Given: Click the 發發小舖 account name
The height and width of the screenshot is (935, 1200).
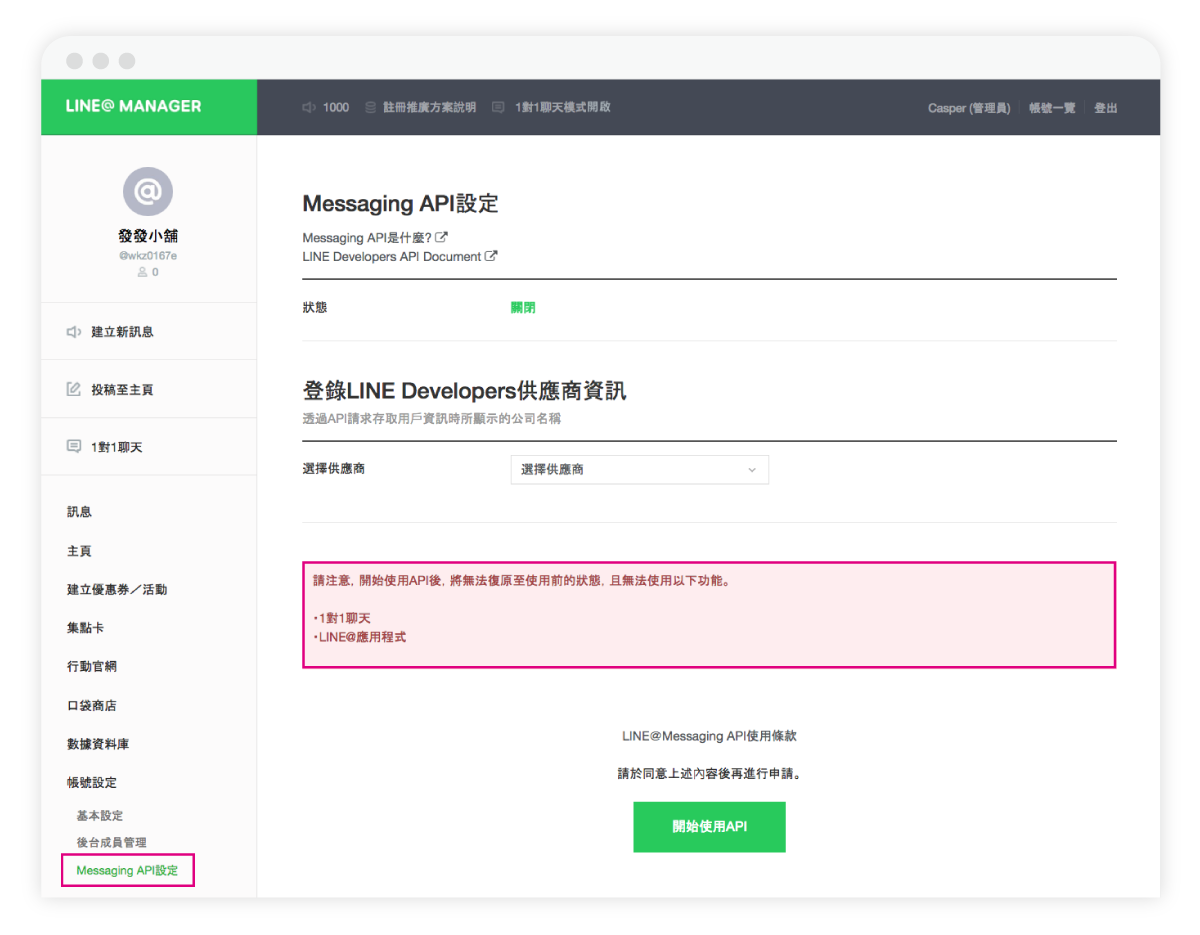Looking at the screenshot, I should tap(148, 236).
